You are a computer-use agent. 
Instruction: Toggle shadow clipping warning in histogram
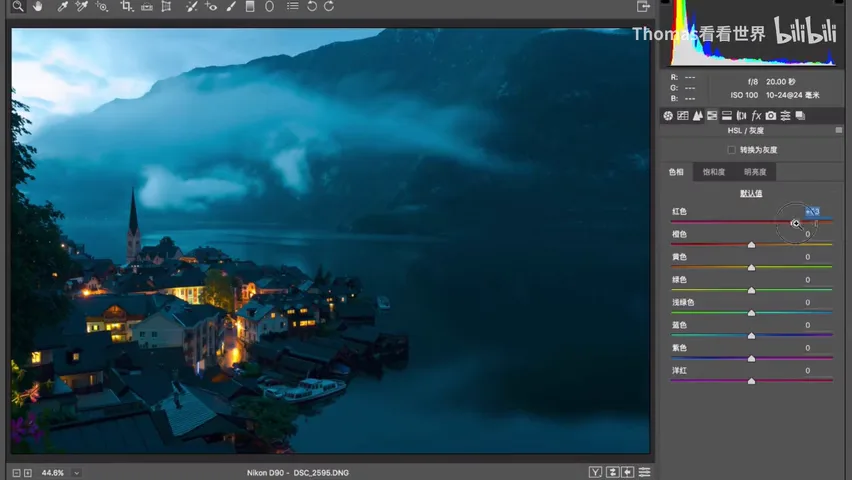point(665,2)
